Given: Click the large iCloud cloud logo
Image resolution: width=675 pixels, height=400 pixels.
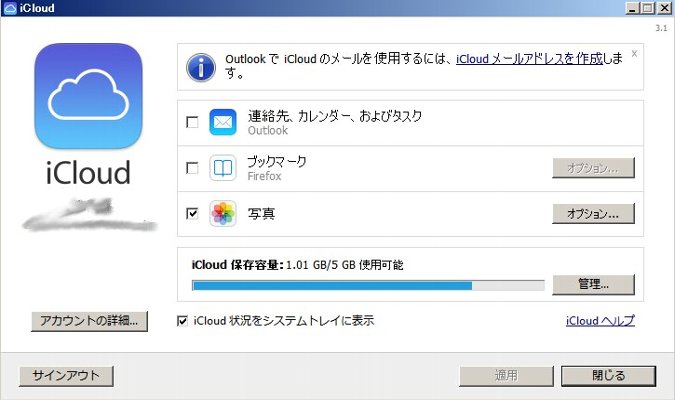Looking at the screenshot, I should click(88, 96).
